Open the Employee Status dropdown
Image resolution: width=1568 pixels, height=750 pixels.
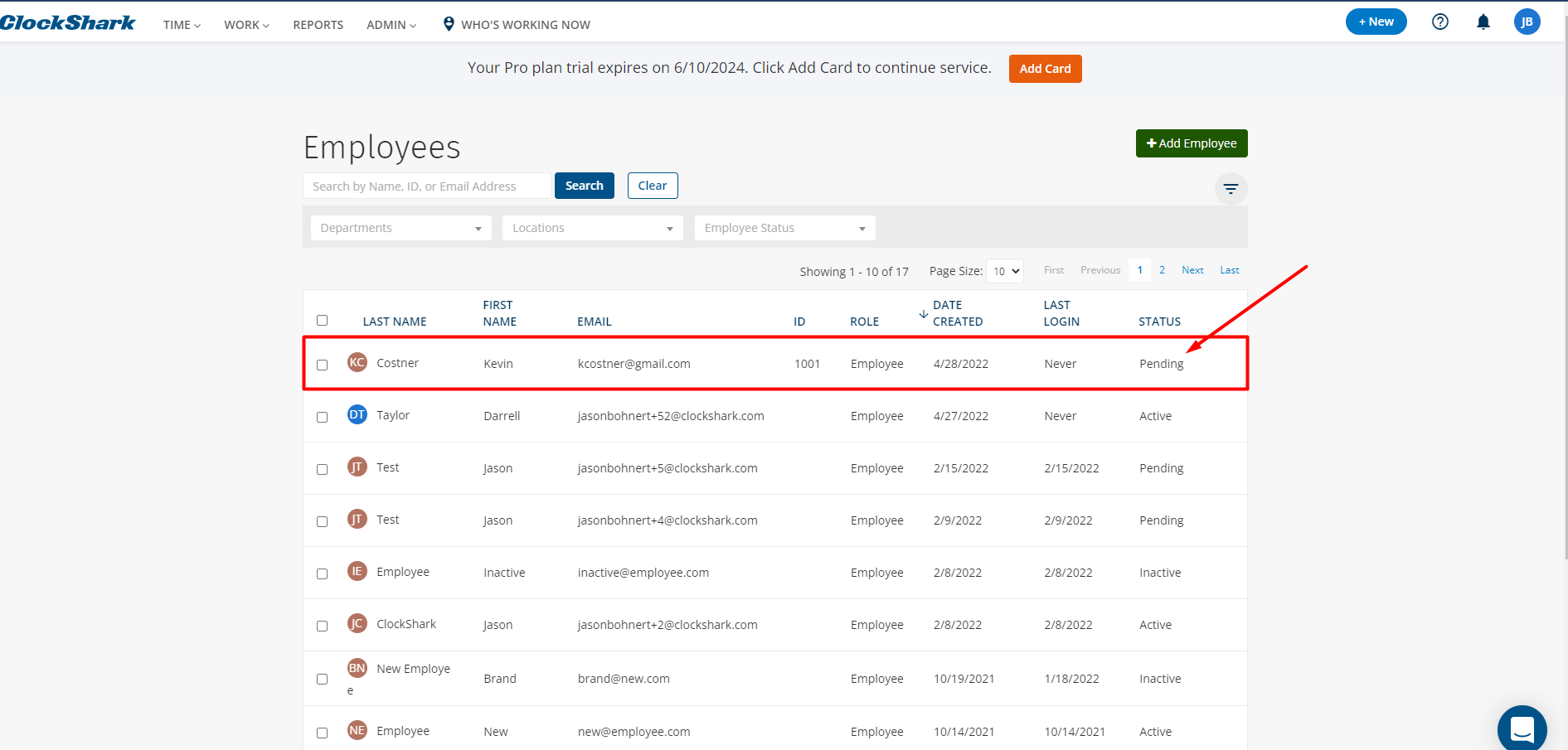click(785, 228)
